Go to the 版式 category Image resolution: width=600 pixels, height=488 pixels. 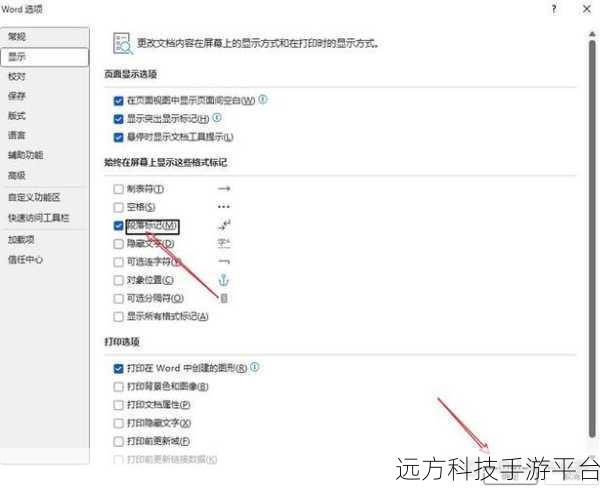[x=44, y=115]
